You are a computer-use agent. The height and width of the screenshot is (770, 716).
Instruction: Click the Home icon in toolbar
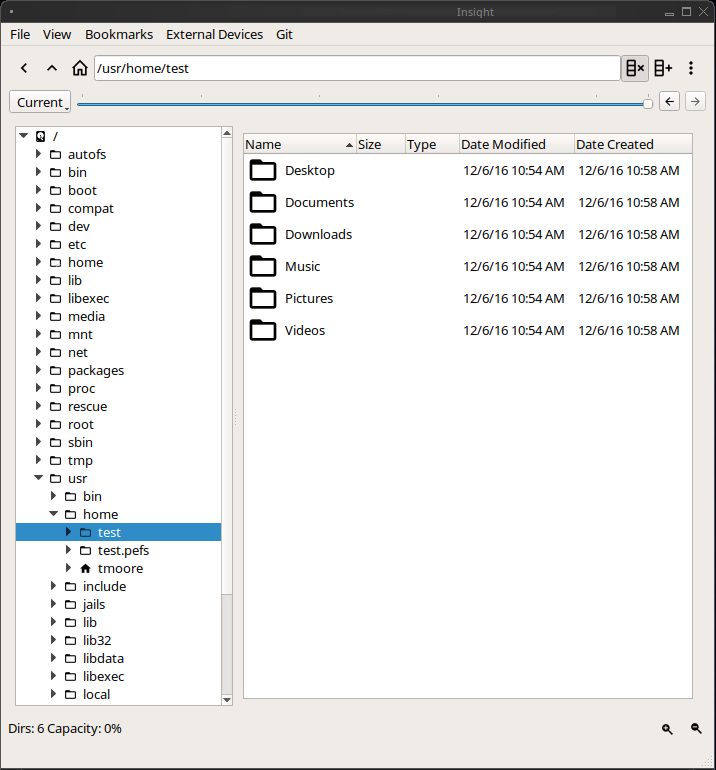80,68
